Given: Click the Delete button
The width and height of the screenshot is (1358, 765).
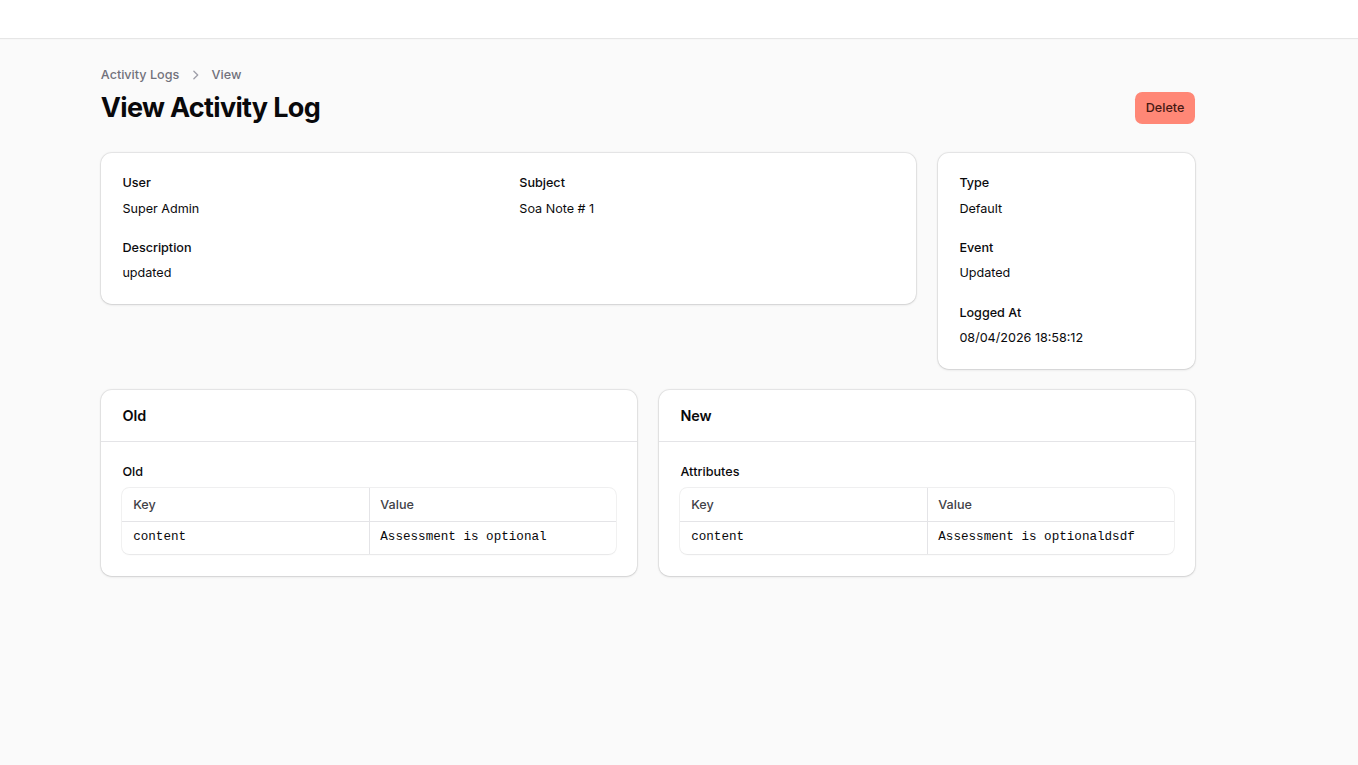Looking at the screenshot, I should pos(1164,107).
